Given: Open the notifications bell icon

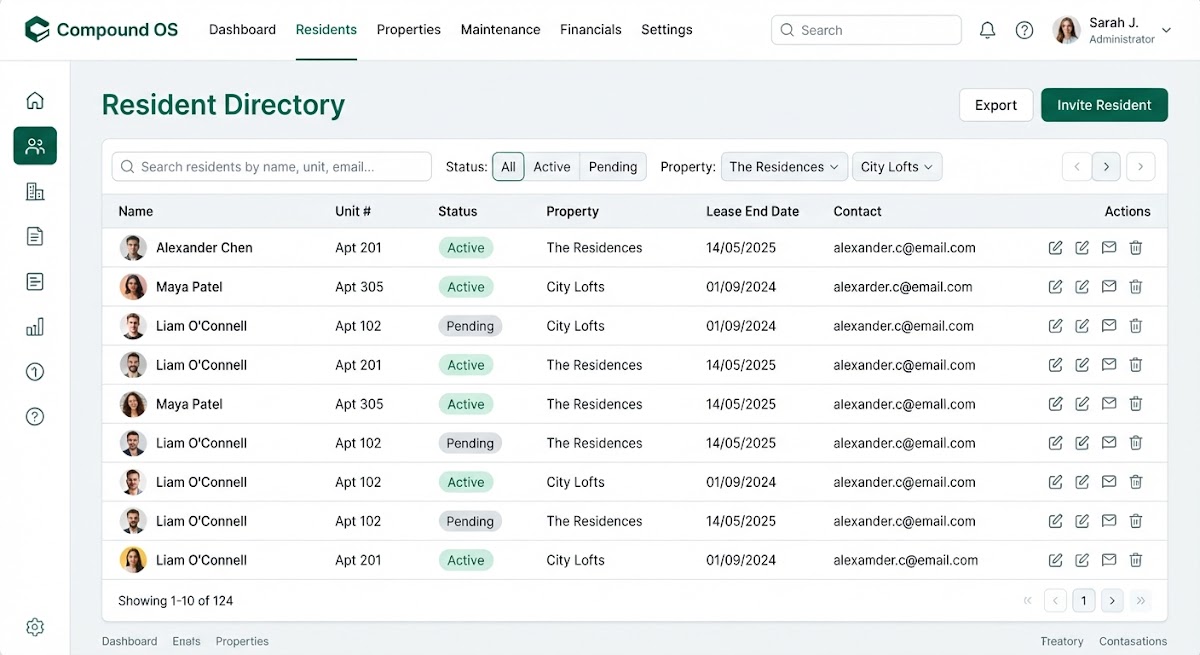Looking at the screenshot, I should coord(987,30).
